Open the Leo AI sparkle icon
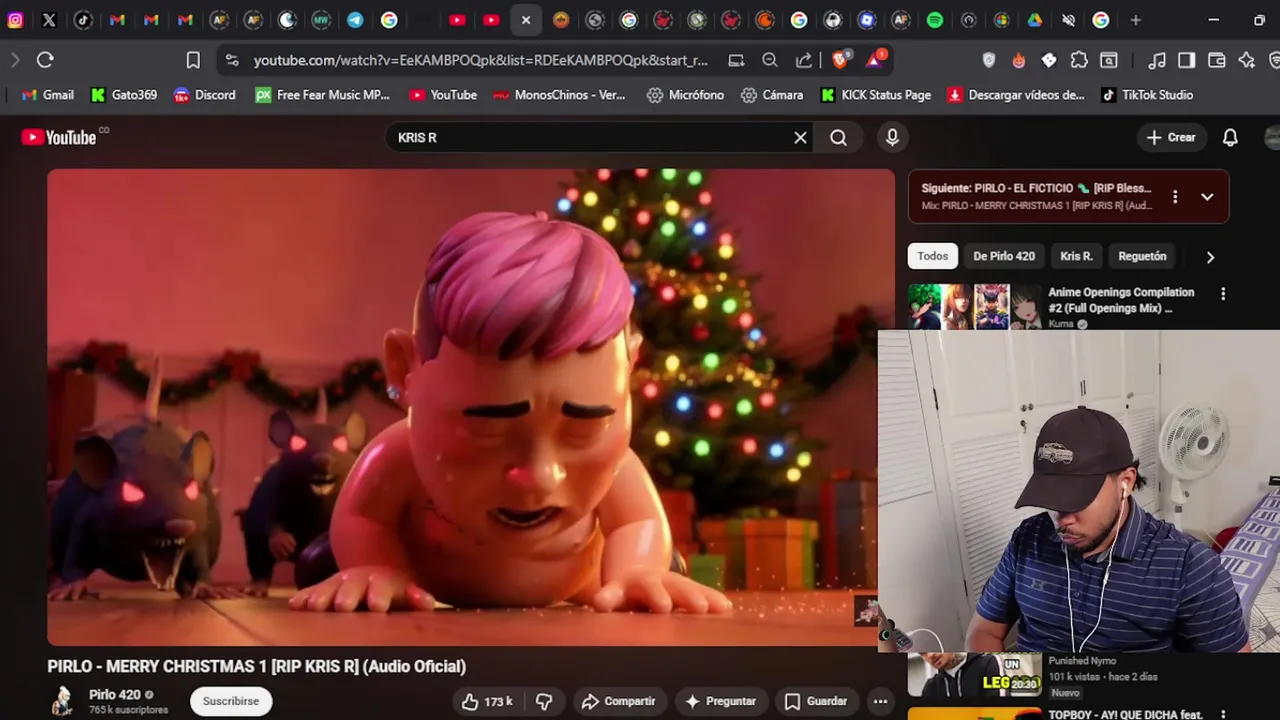Viewport: 1280px width, 720px height. [x=1246, y=60]
